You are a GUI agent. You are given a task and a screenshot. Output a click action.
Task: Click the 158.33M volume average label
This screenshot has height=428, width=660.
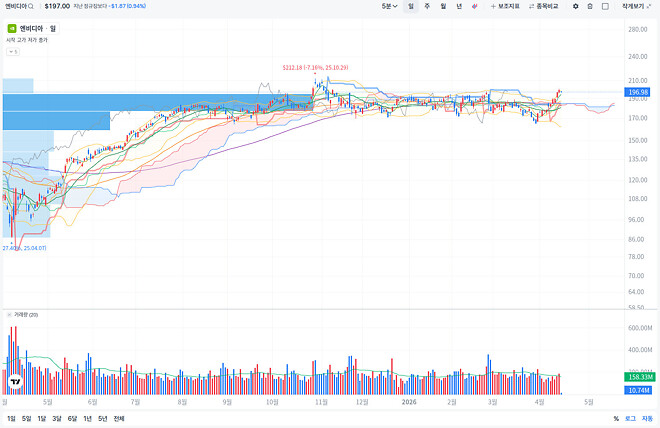click(640, 377)
